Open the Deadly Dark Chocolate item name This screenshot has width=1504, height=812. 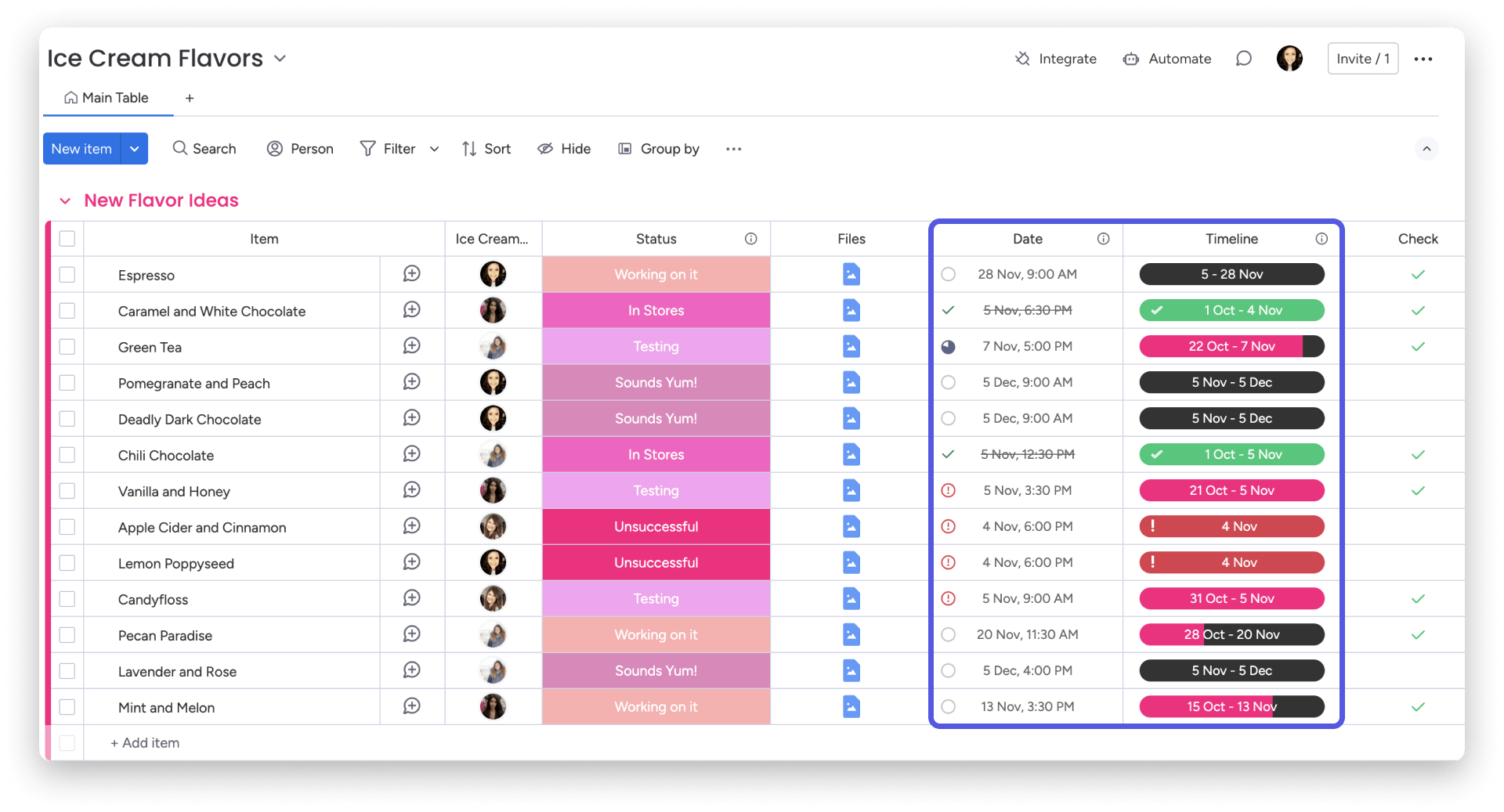[x=190, y=419]
